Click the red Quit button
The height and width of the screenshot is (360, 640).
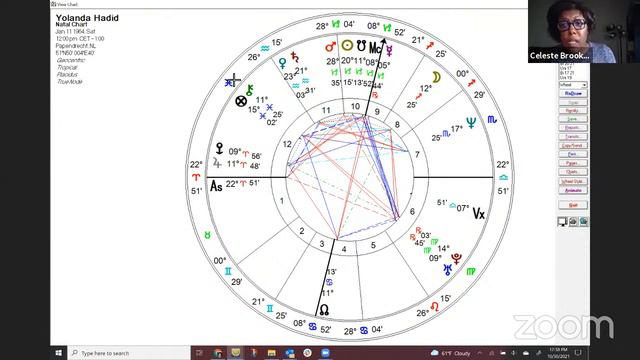point(573,205)
